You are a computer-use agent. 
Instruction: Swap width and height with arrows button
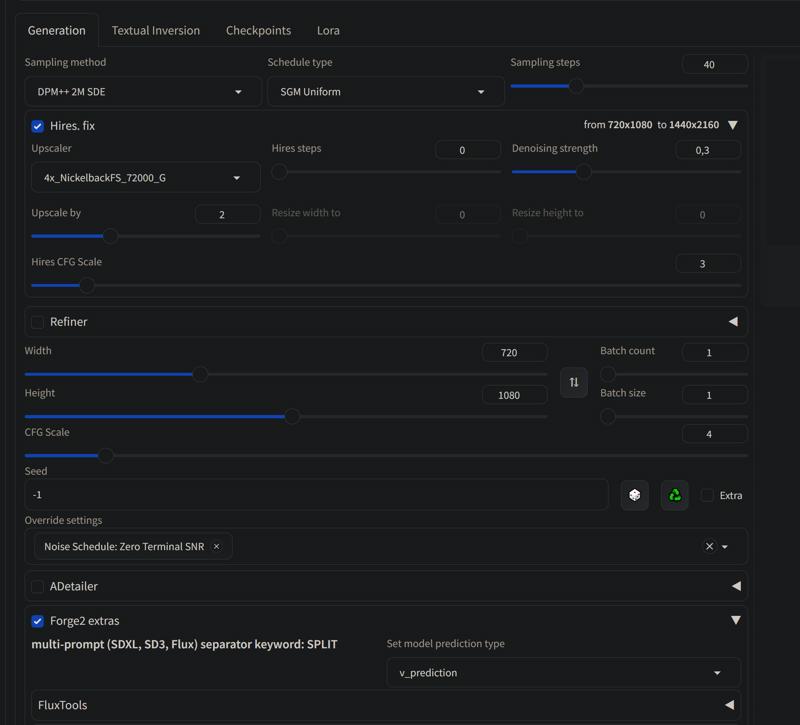point(574,382)
